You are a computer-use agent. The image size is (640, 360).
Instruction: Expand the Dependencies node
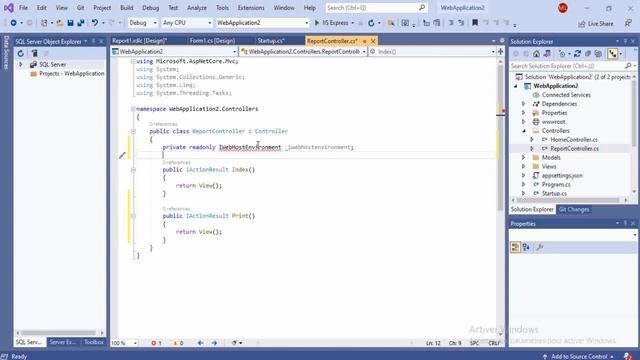(x=524, y=104)
